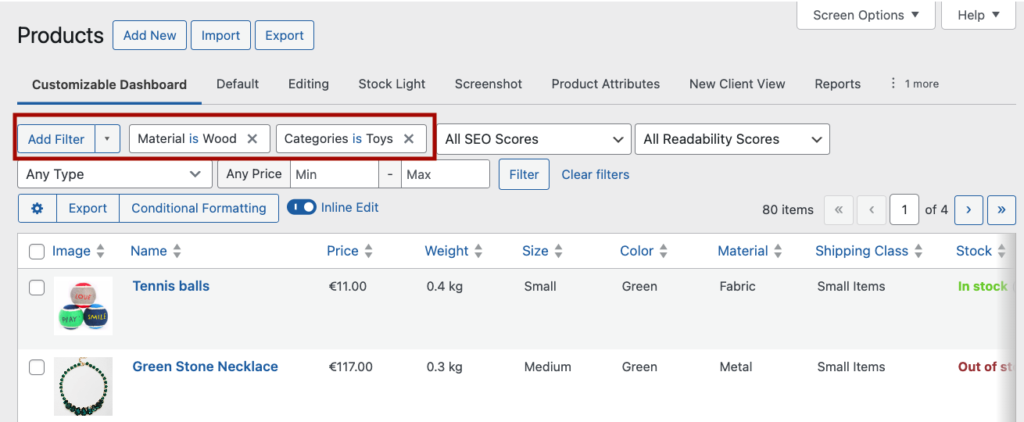Click the 0.4 kg weight cell
Image resolution: width=1024 pixels, height=422 pixels.
click(x=444, y=286)
